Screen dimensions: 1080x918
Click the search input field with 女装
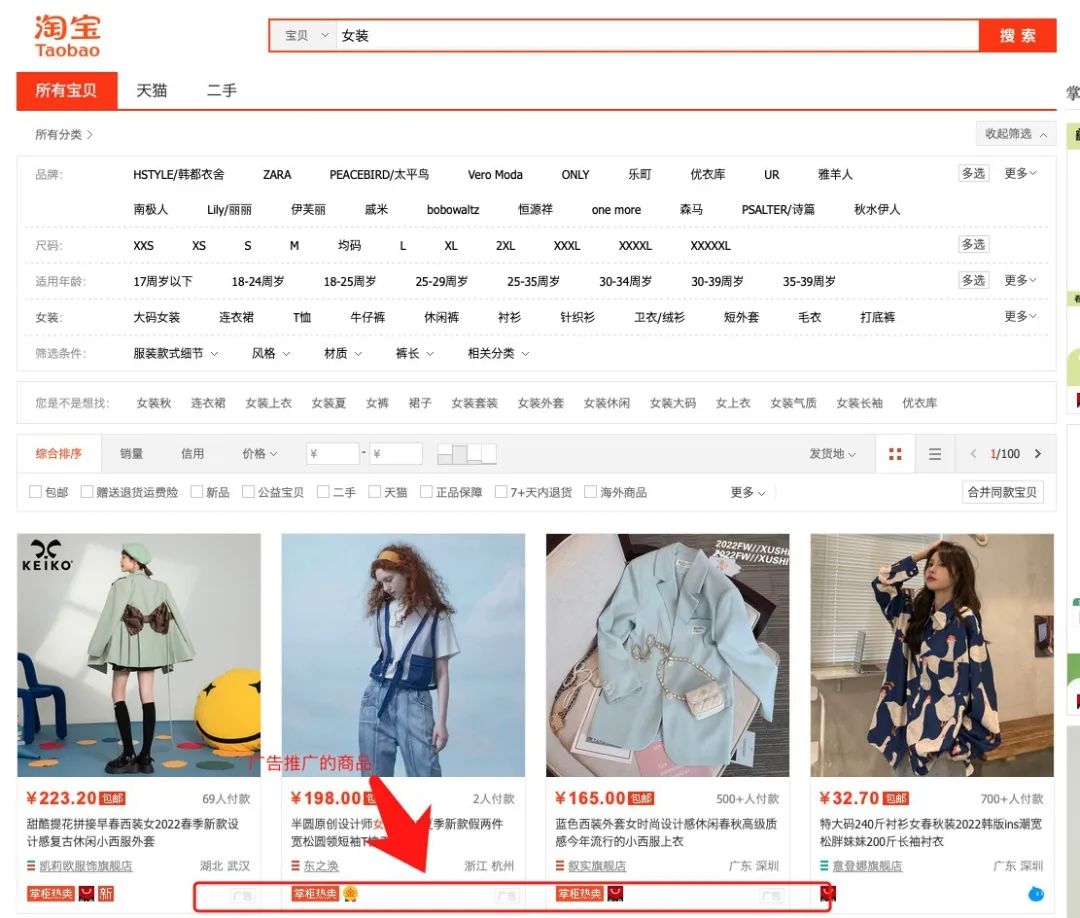click(x=658, y=35)
